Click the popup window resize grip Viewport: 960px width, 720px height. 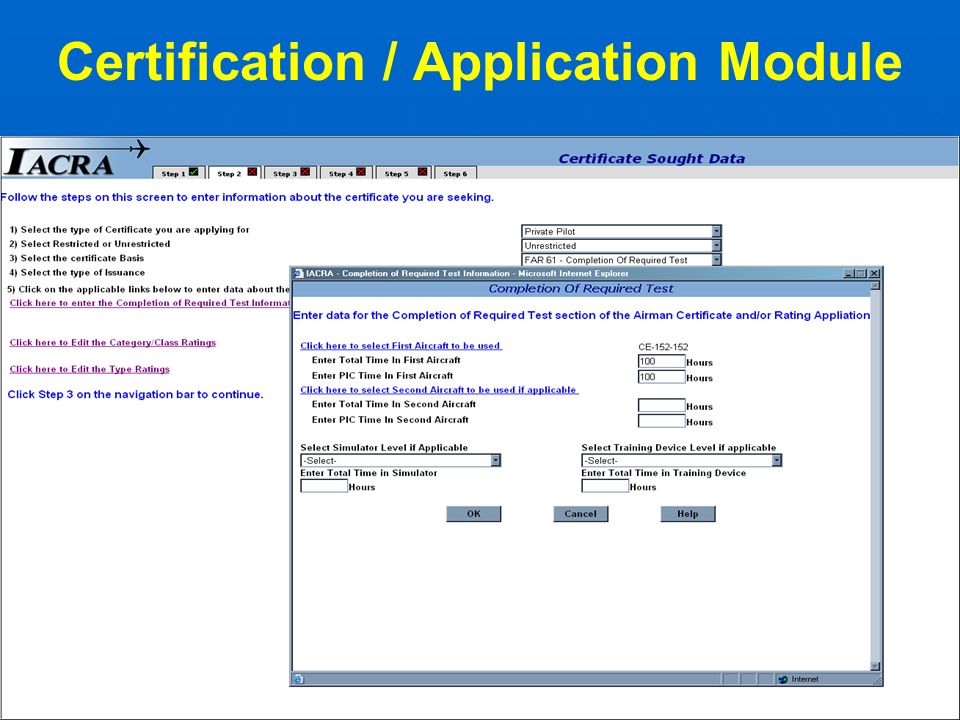click(876, 680)
